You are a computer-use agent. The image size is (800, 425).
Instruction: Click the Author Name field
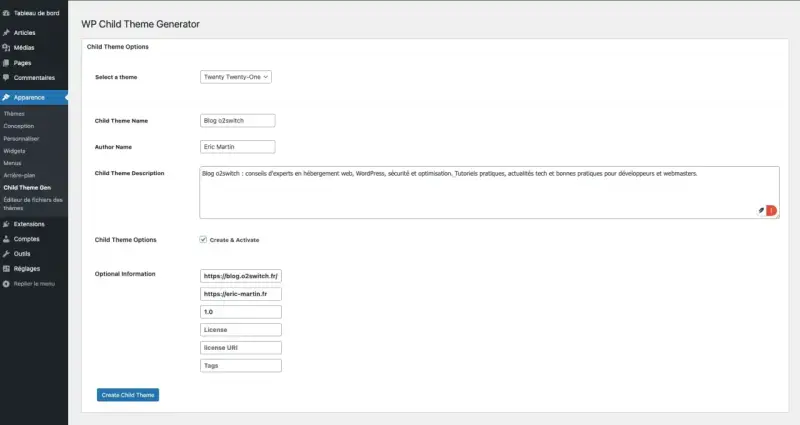tap(238, 147)
